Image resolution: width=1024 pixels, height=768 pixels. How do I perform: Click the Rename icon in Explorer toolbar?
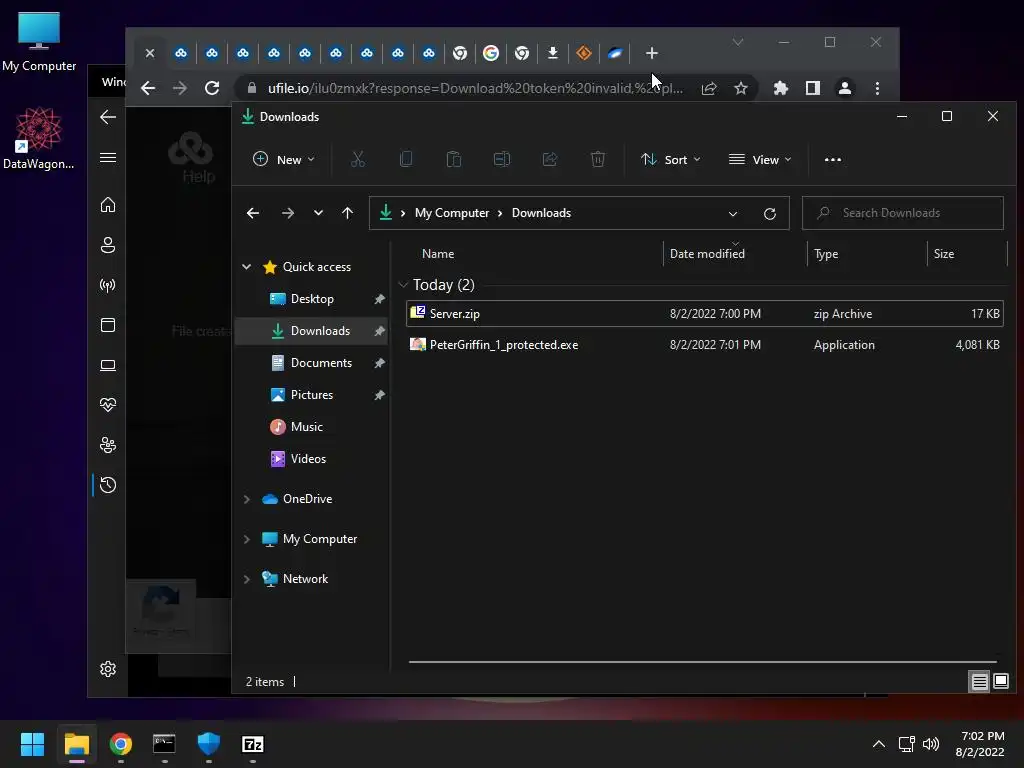(502, 159)
